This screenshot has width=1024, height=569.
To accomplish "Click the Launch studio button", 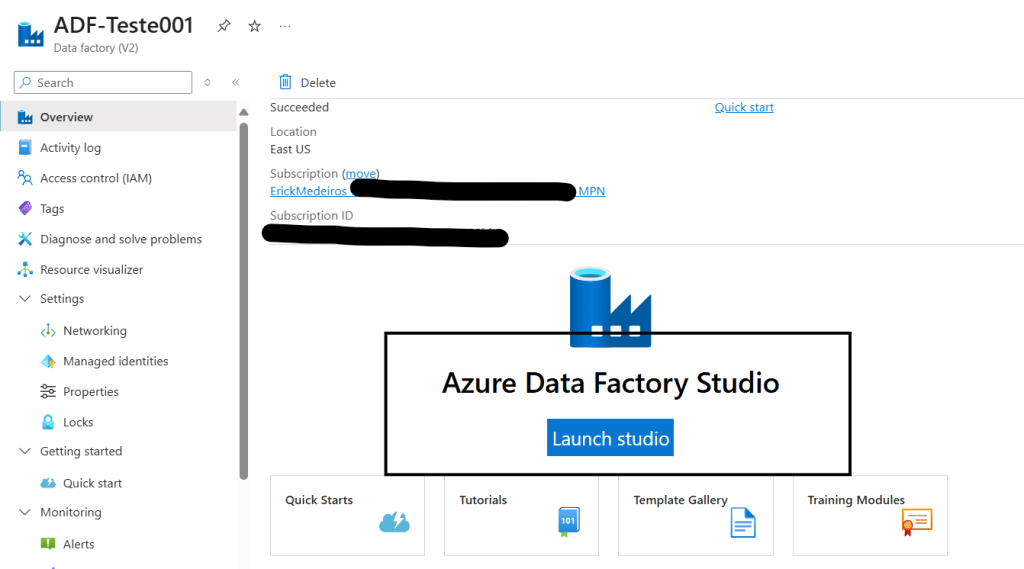I will click(610, 438).
